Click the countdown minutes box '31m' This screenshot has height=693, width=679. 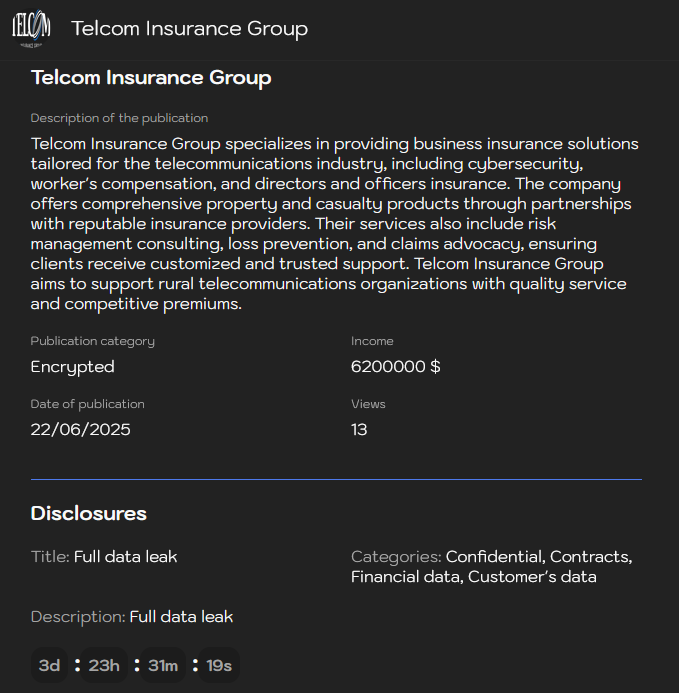[x=162, y=666]
